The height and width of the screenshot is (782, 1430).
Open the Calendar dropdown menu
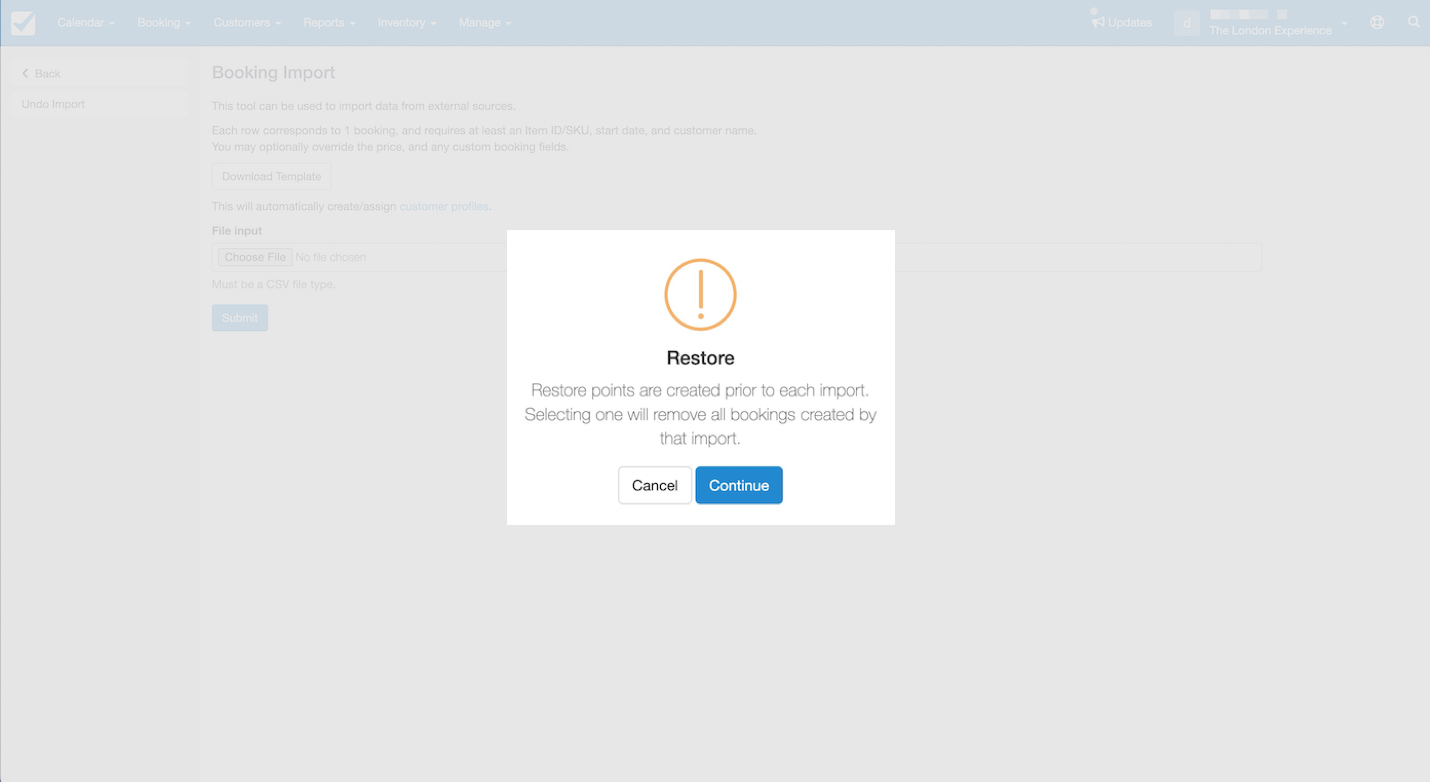[x=85, y=22]
